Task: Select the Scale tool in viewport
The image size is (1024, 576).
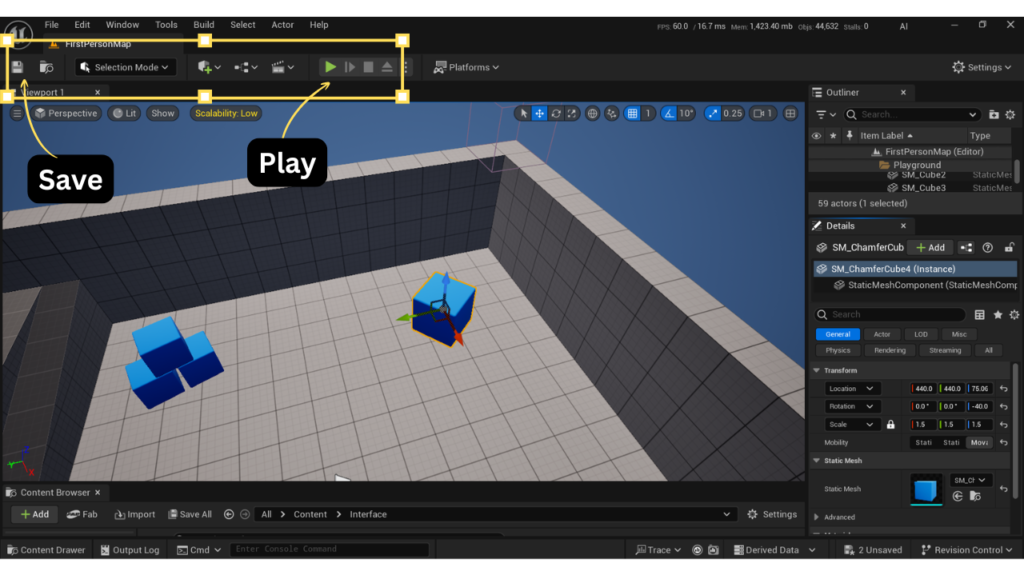Action: (x=572, y=114)
